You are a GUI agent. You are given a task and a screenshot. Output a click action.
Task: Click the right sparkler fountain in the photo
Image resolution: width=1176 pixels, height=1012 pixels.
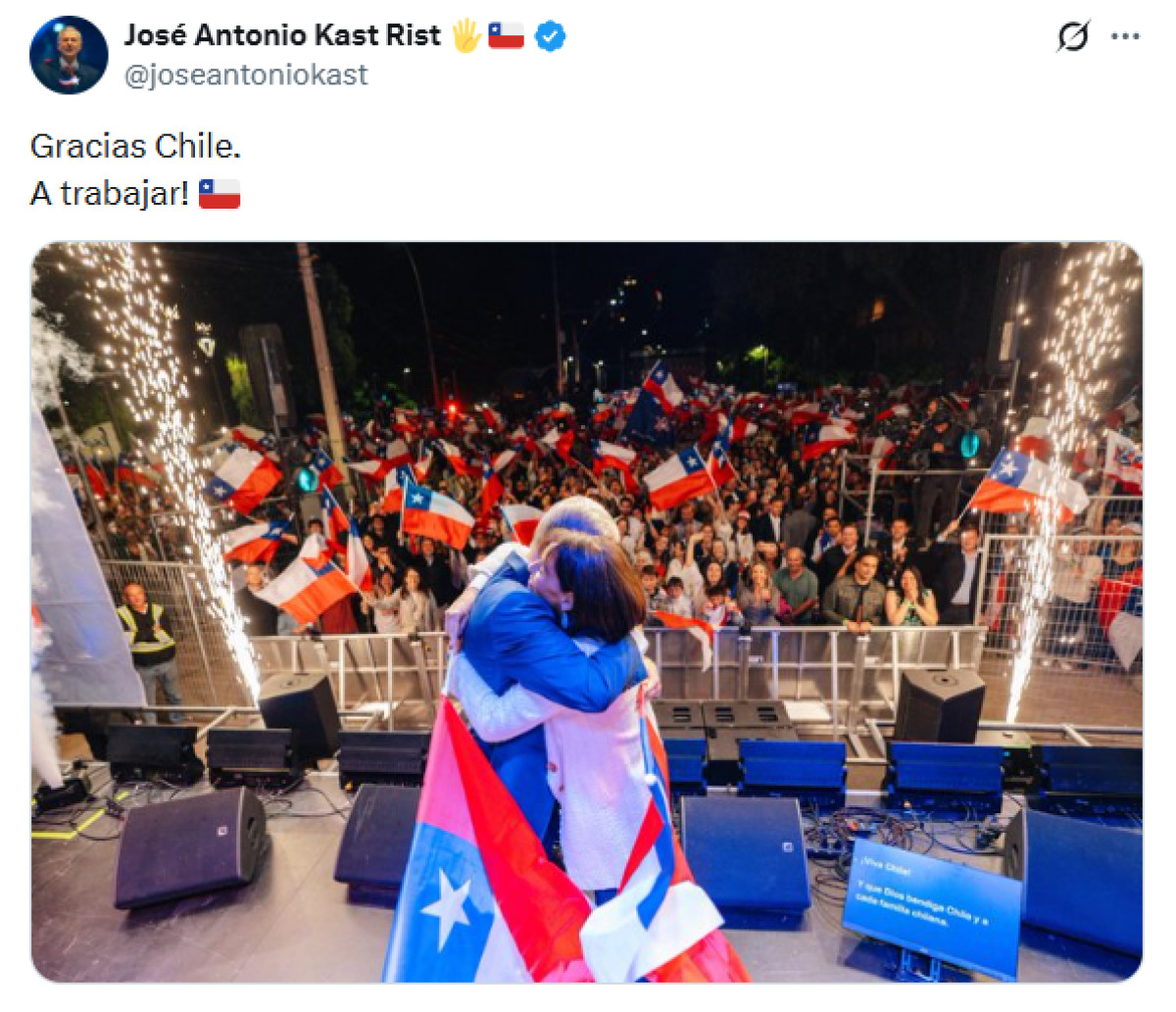click(x=1063, y=460)
